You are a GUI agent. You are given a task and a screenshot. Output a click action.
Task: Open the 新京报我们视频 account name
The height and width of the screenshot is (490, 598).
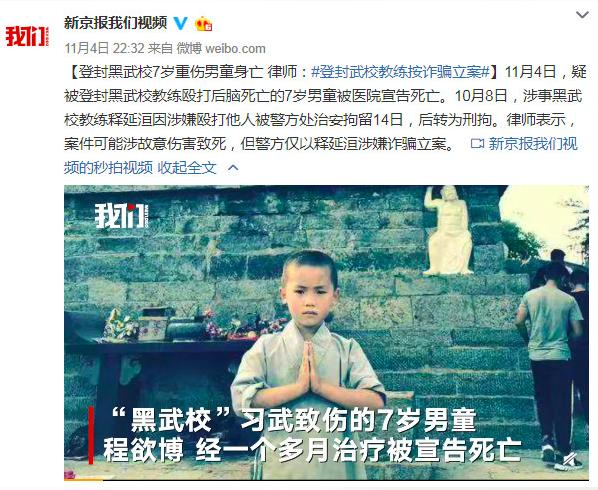[116, 23]
